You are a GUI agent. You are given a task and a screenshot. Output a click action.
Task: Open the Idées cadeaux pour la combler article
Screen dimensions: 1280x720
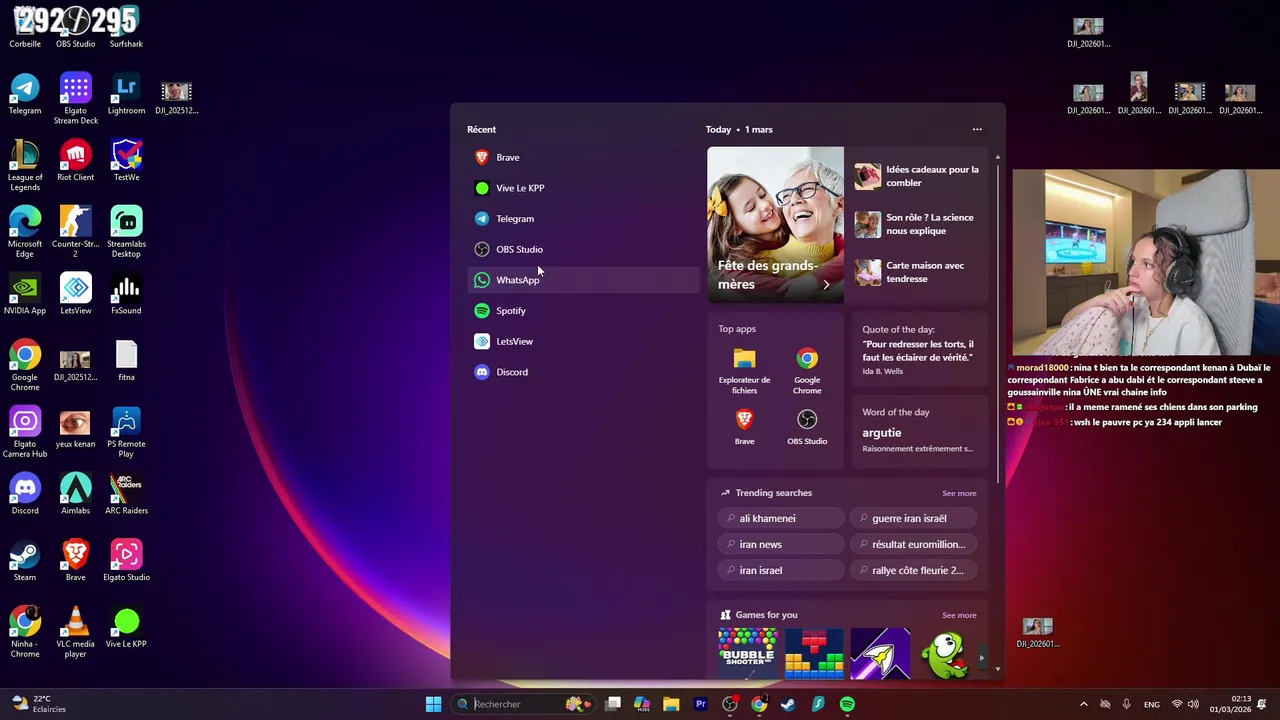coord(918,176)
